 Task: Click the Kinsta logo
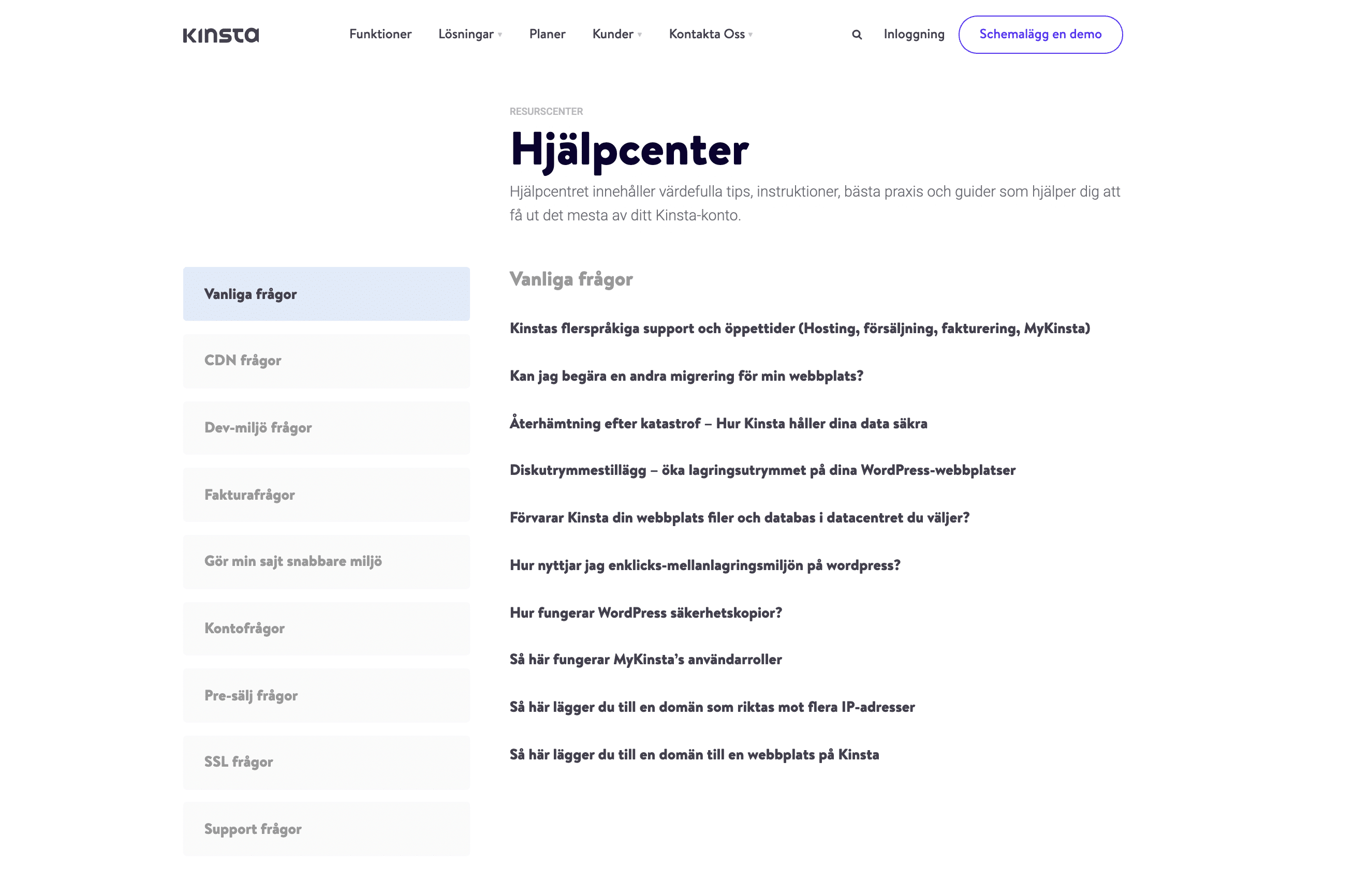click(220, 35)
